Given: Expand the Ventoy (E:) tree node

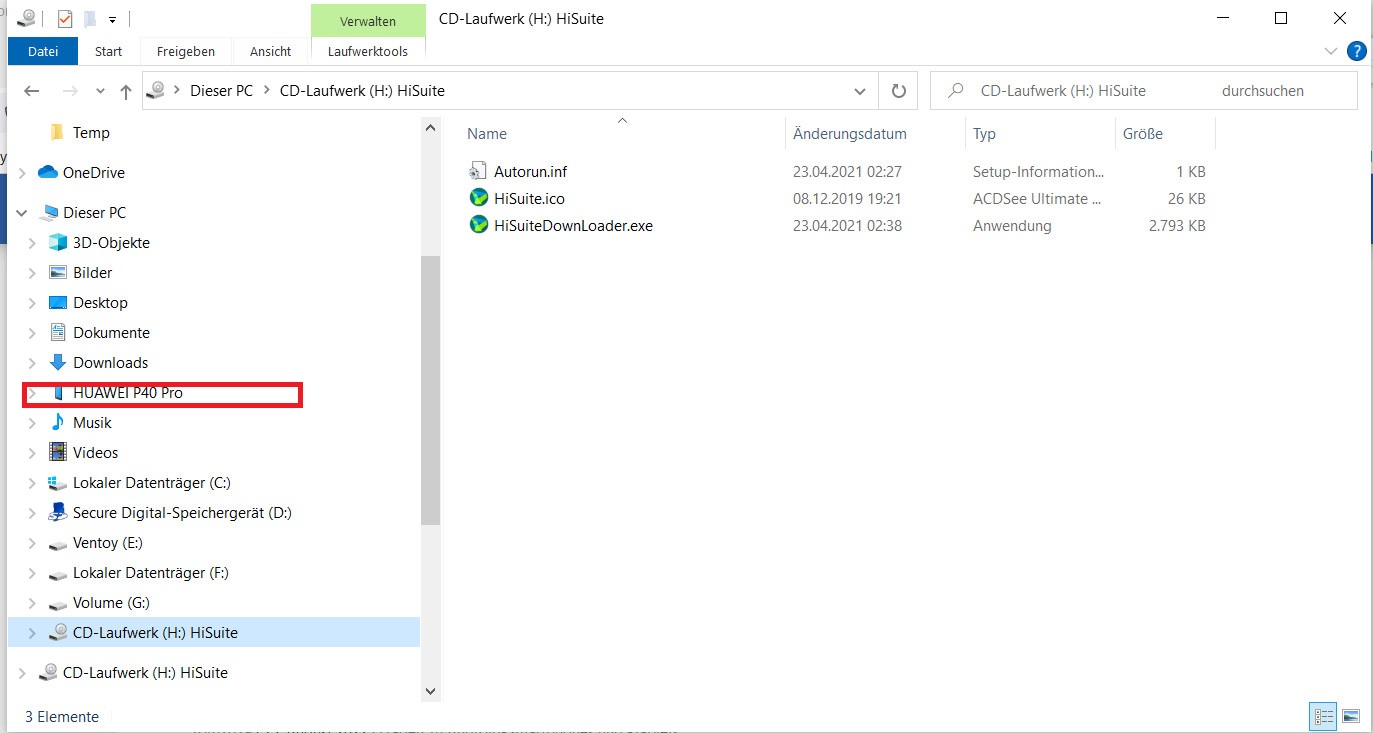Looking at the screenshot, I should coord(32,544).
